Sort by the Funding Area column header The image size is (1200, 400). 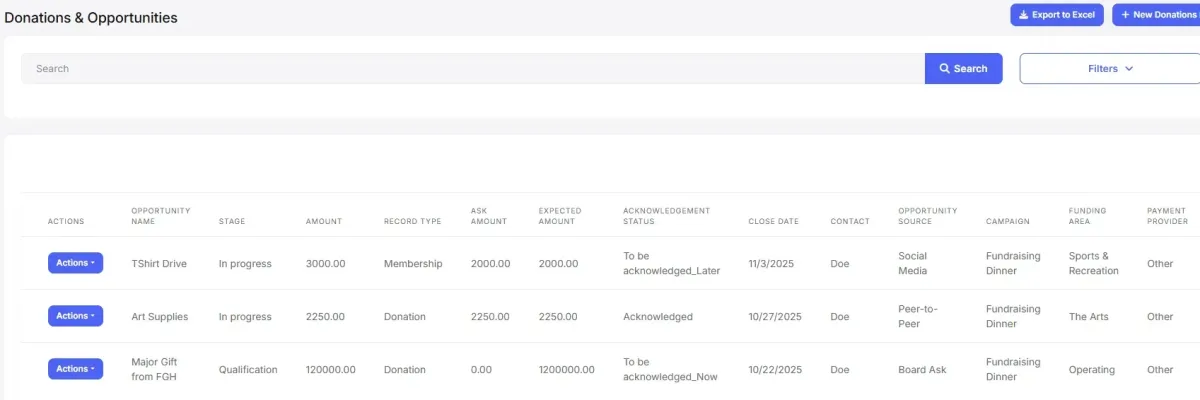point(1088,216)
